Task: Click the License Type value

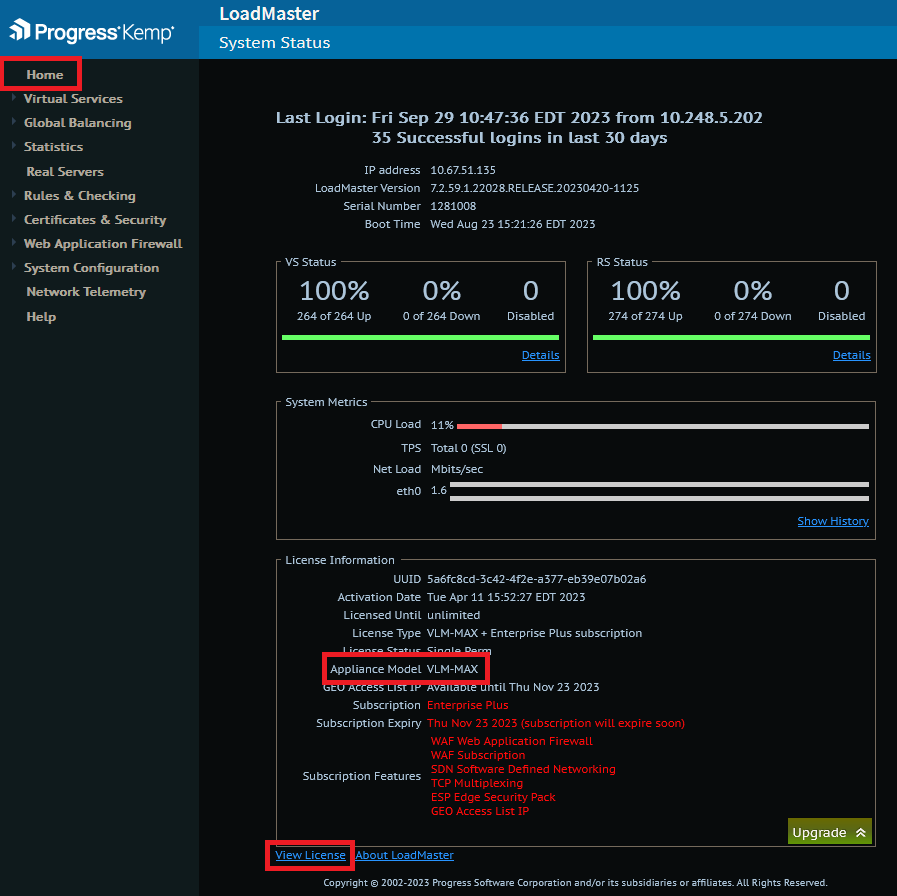Action: (534, 633)
